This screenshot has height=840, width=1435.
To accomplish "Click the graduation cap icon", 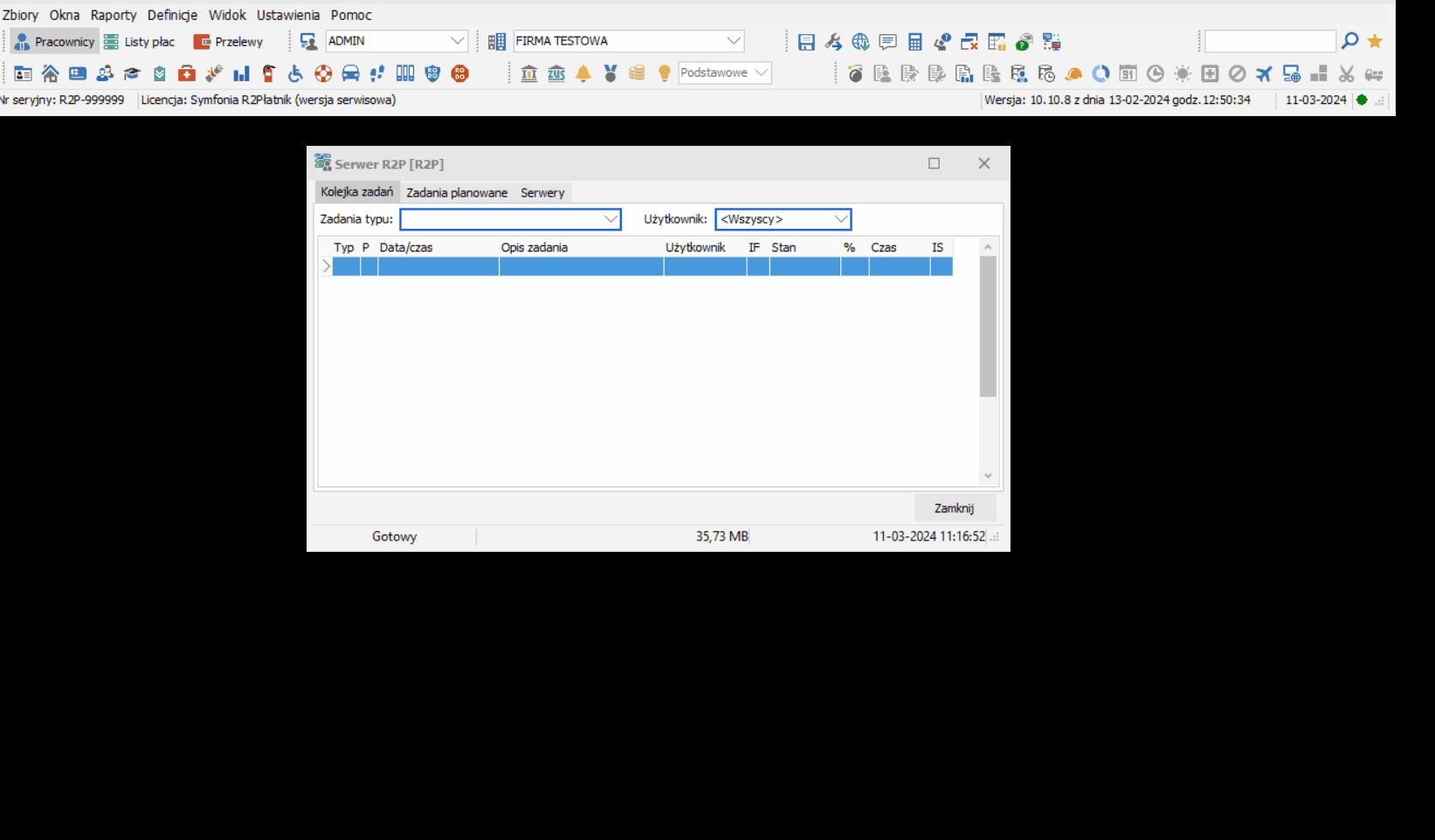I will click(132, 73).
